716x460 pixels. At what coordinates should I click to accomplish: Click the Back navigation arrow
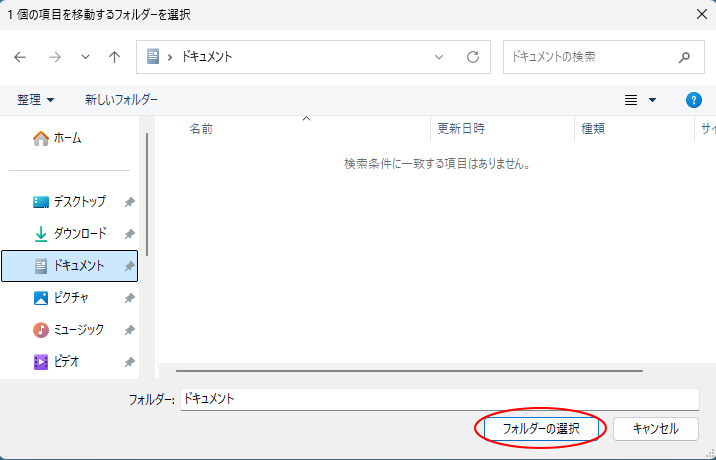click(x=20, y=57)
